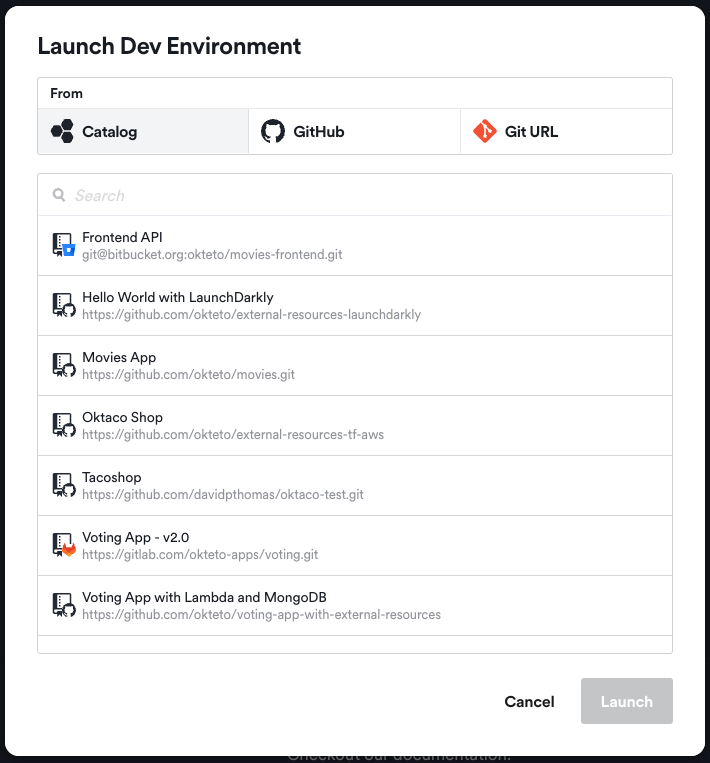710x763 pixels.
Task: Click the Tacoshop repo icon
Action: point(64,485)
